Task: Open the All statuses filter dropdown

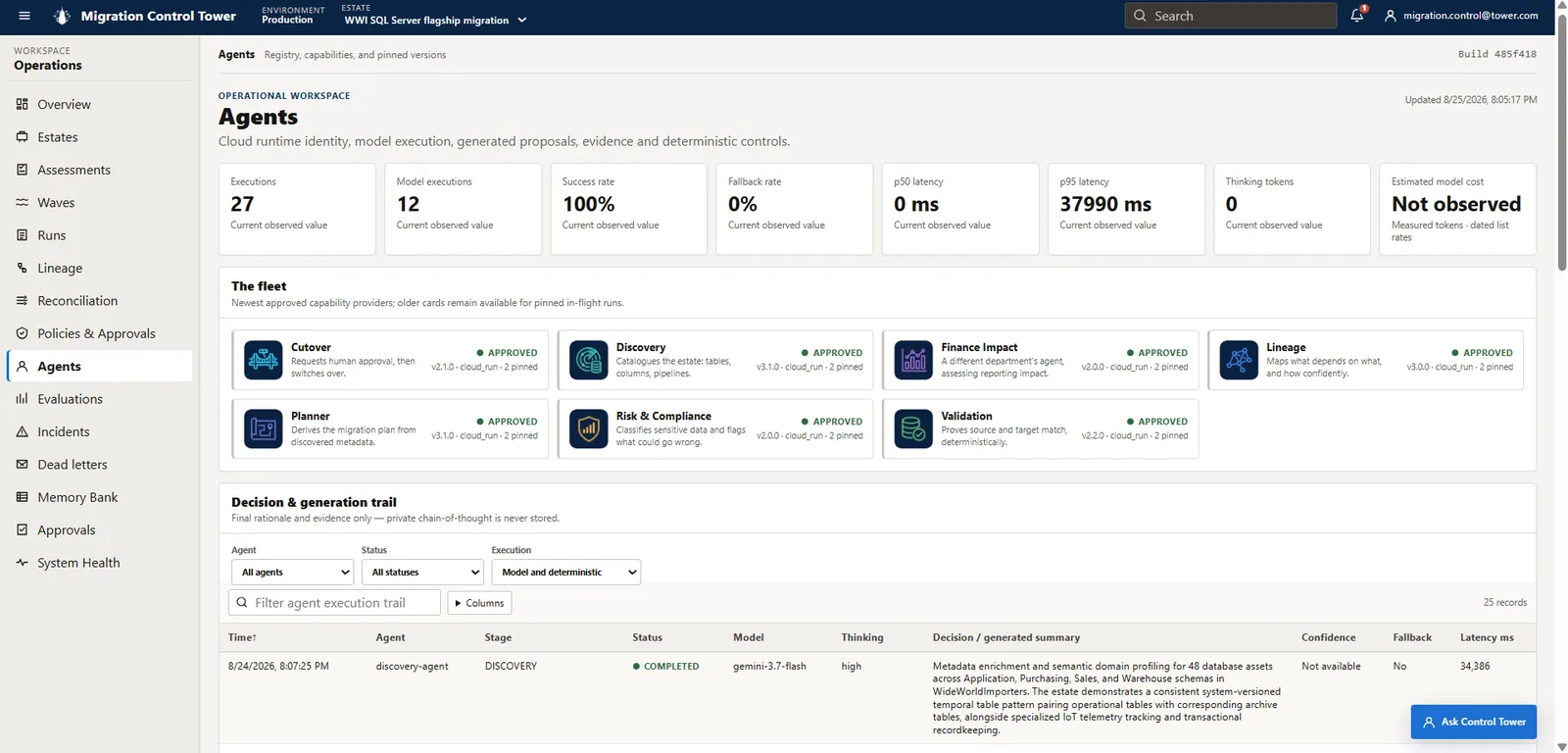Action: 422,572
